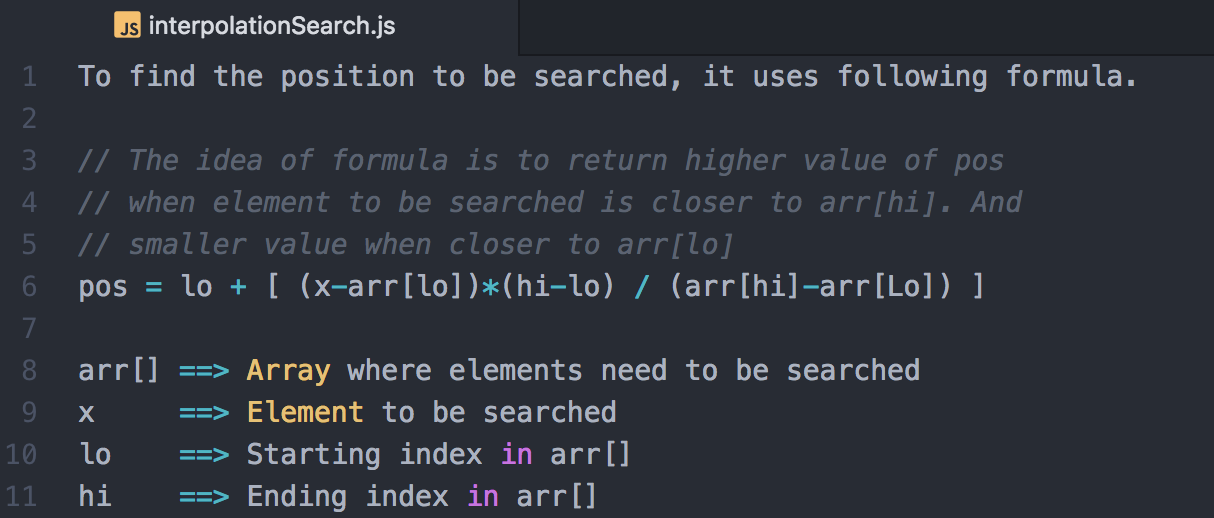Viewport: 1214px width, 518px height.
Task: Place cursor on the word 'formula.' in line 1
Action: pos(1072,77)
